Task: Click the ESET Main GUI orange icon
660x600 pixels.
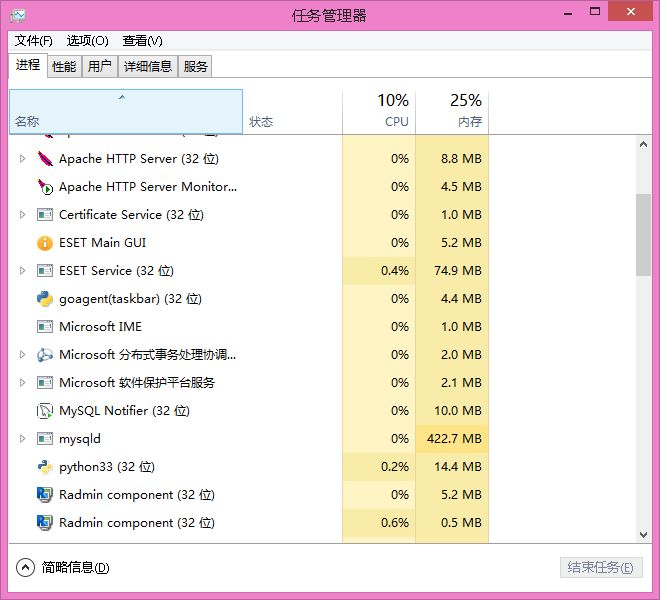Action: [x=45, y=243]
